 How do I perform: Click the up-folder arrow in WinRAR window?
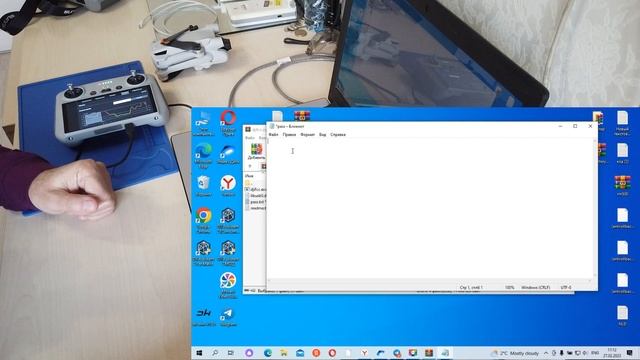pos(250,166)
